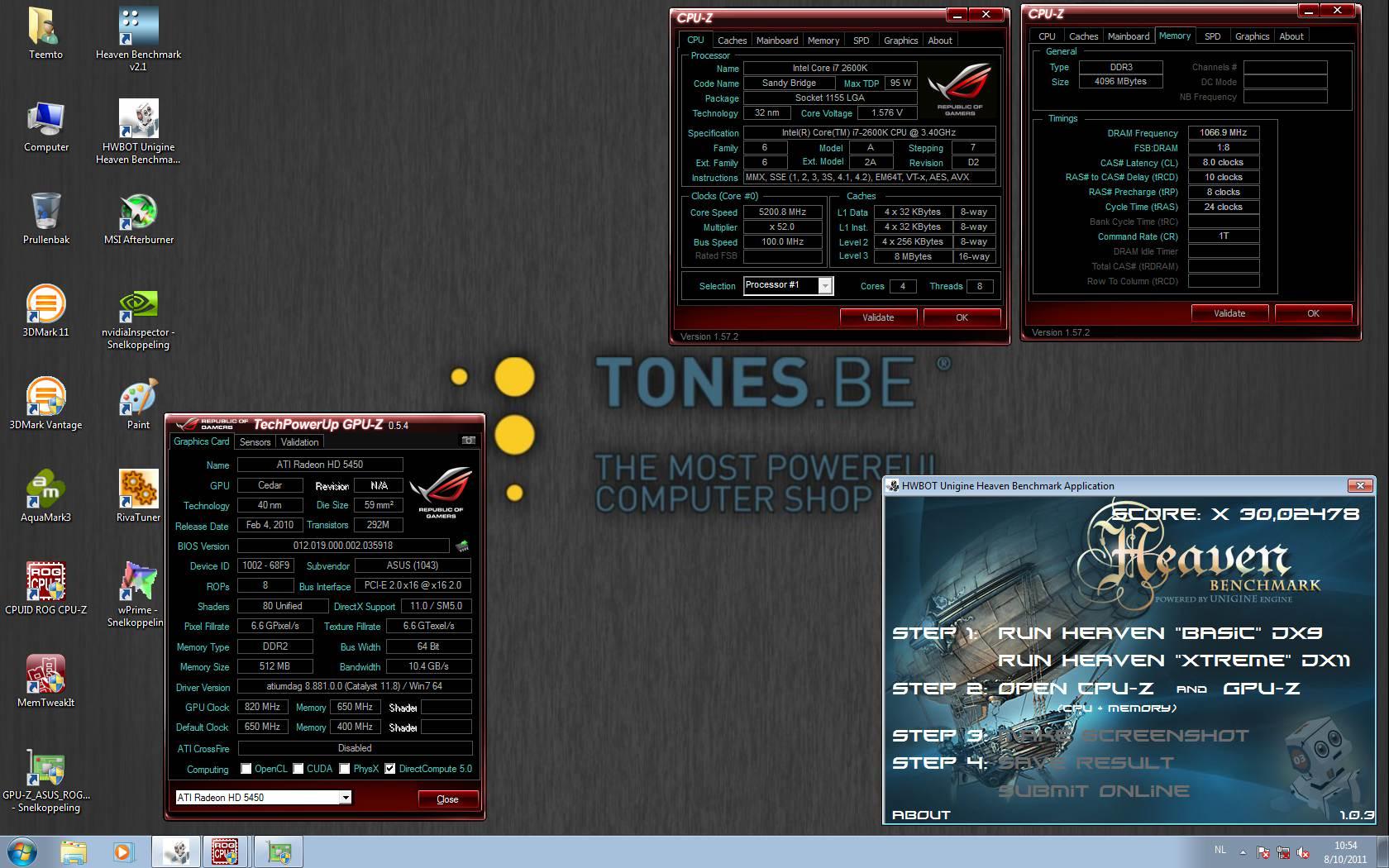The height and width of the screenshot is (868, 1389).
Task: Open About tab in right CPU-Z
Action: [1291, 36]
